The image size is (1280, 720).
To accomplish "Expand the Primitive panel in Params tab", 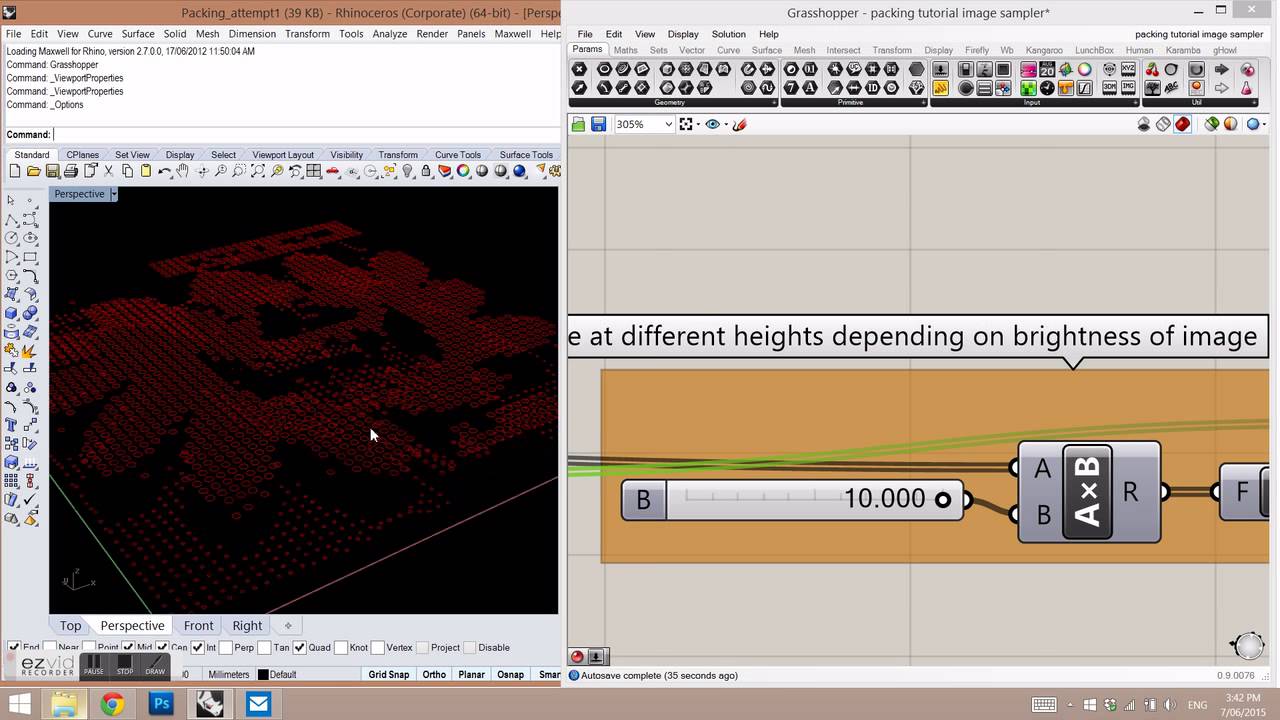I will 852,102.
